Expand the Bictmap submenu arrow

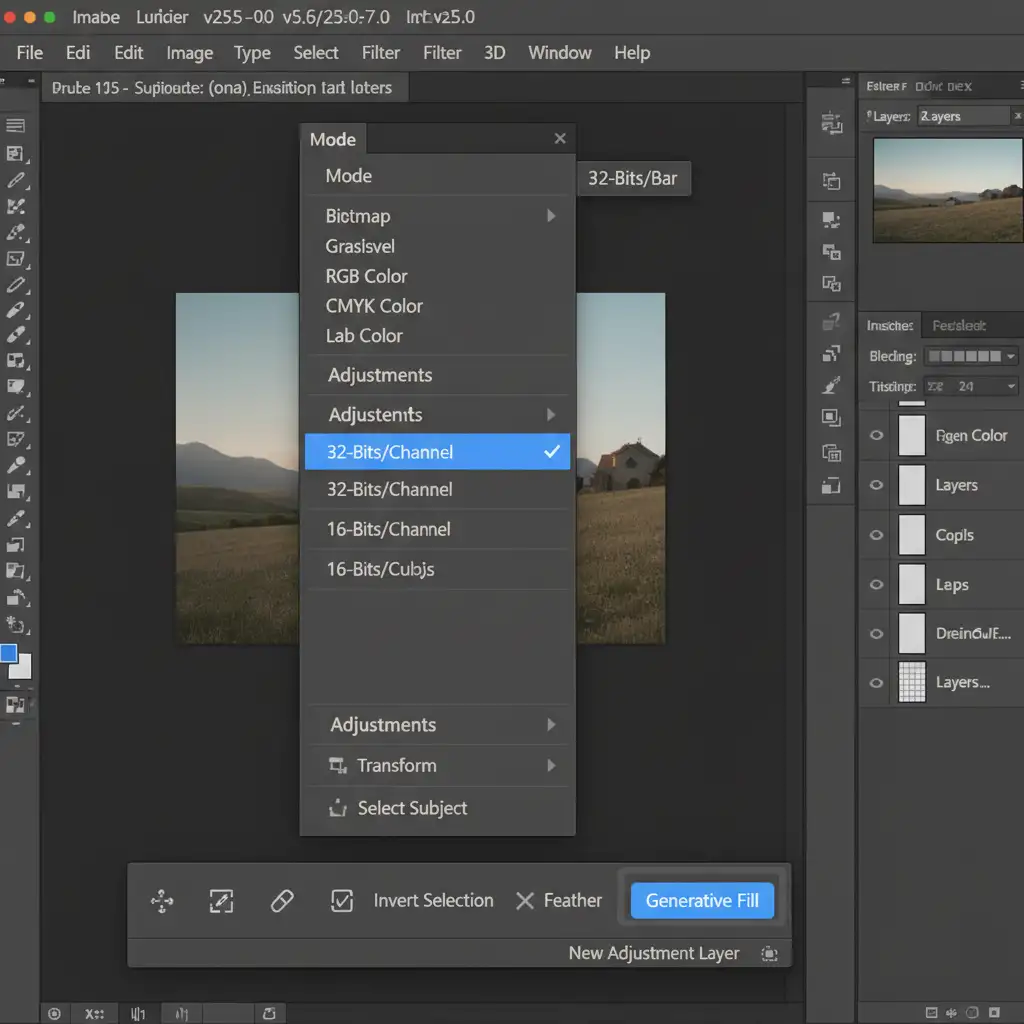point(551,216)
